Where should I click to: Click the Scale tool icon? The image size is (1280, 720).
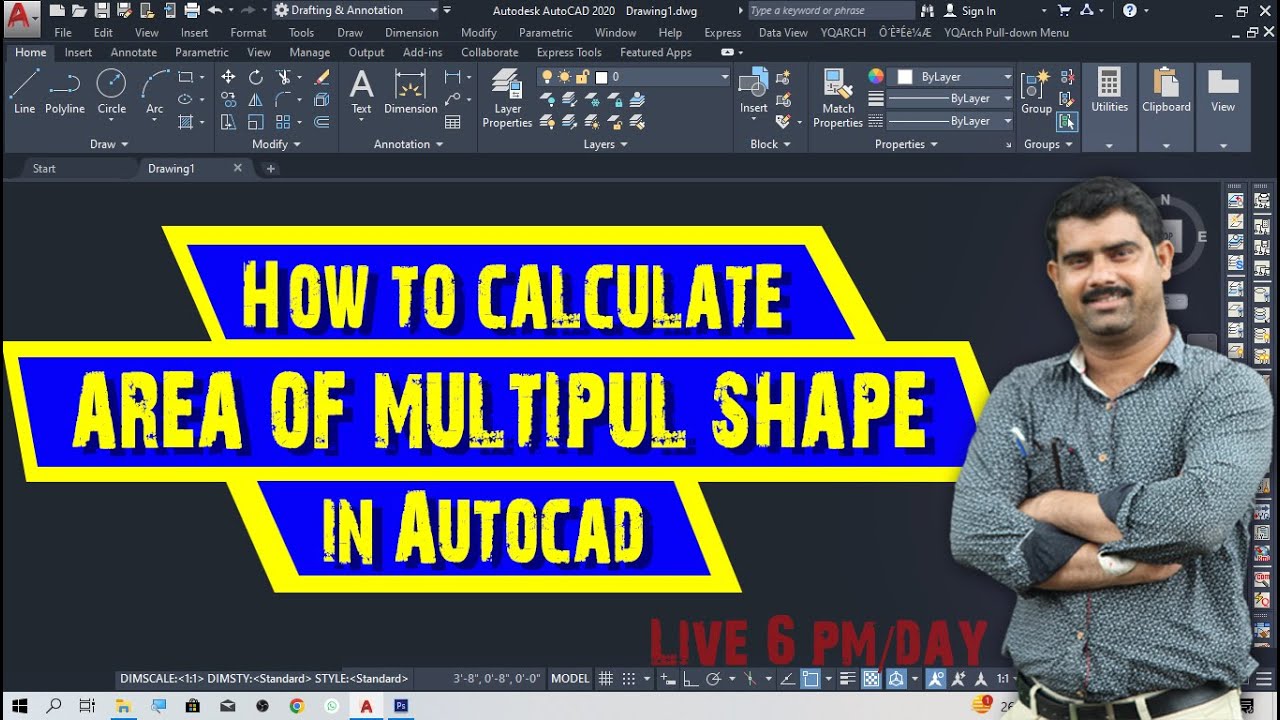[x=256, y=122]
